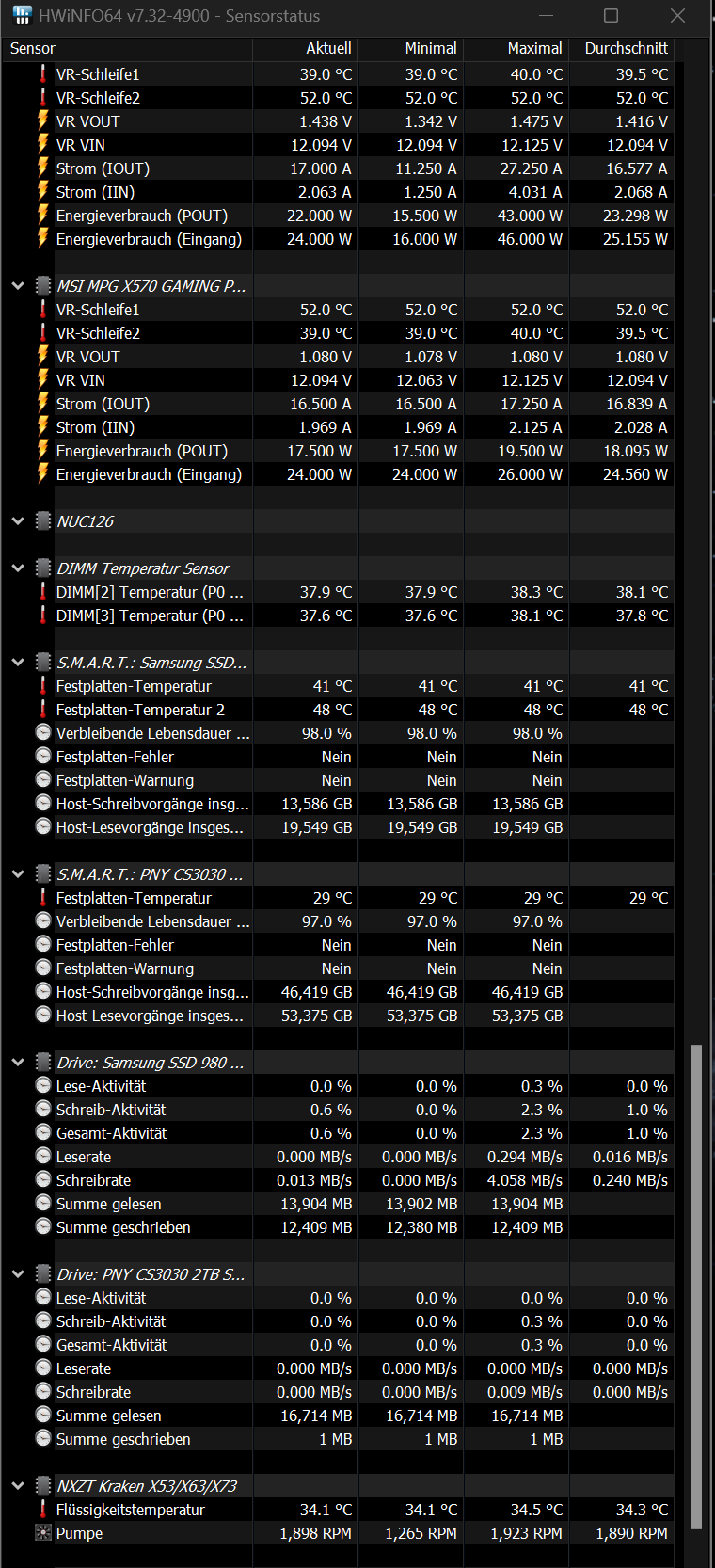Click the value 0.240 MB/s
This screenshot has height=1568, width=715.
click(630, 1180)
